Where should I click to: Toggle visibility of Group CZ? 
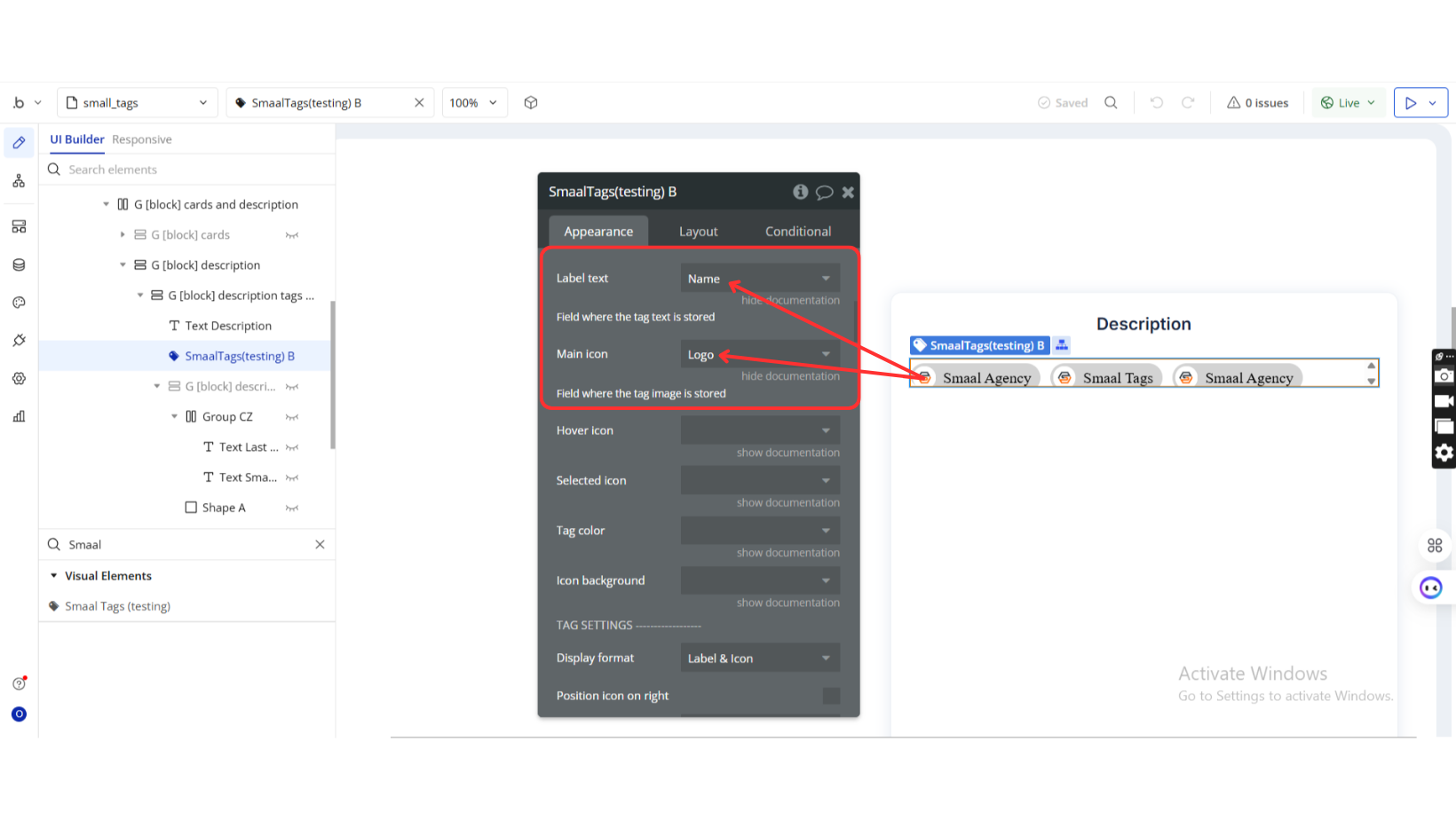[292, 417]
